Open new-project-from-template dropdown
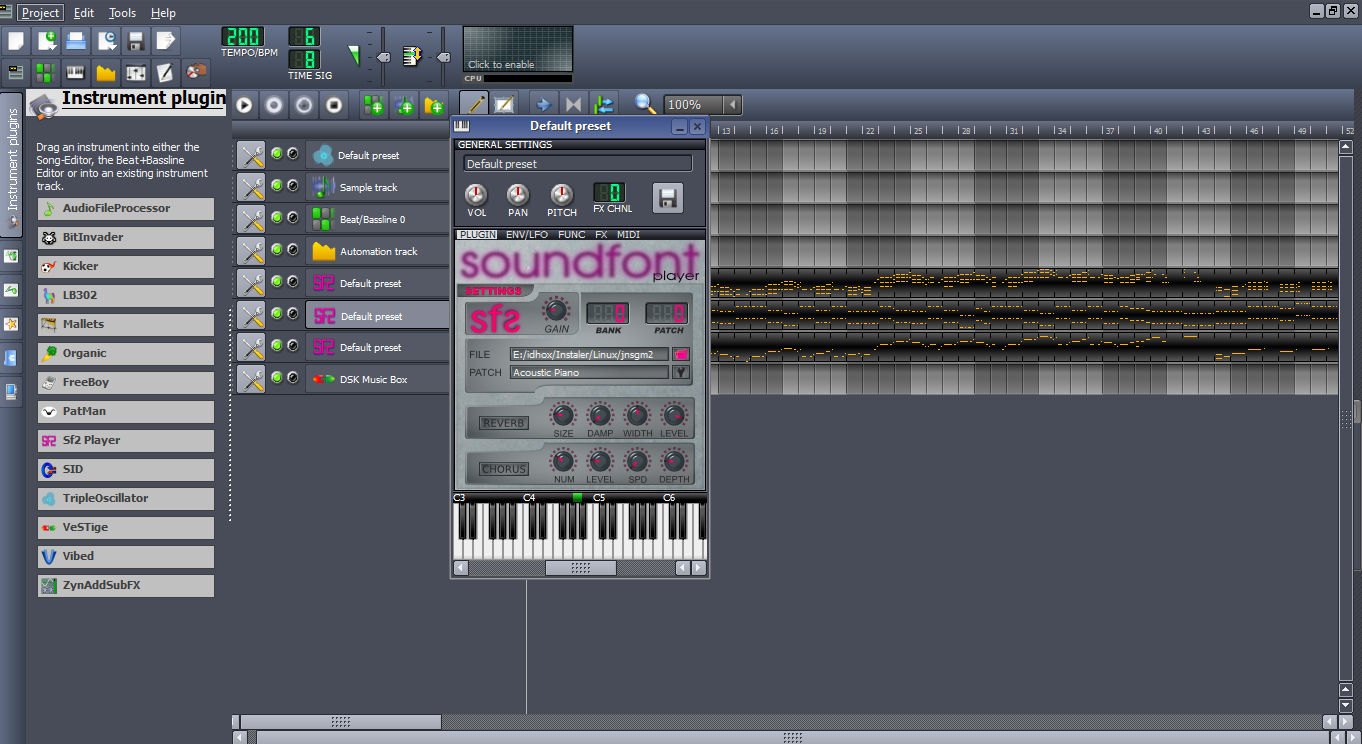 [x=46, y=41]
